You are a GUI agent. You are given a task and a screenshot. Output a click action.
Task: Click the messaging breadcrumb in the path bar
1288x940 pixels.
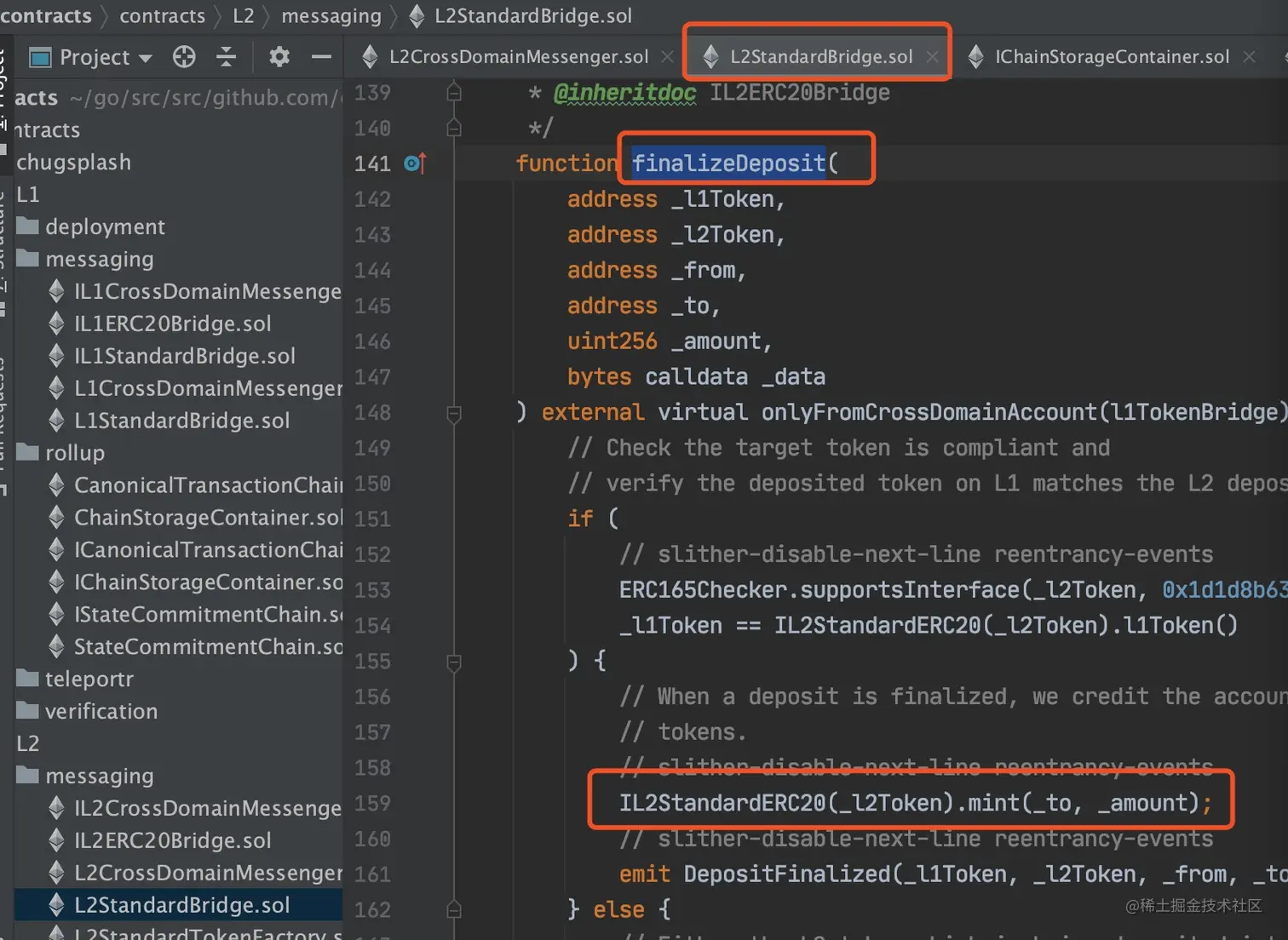point(331,15)
